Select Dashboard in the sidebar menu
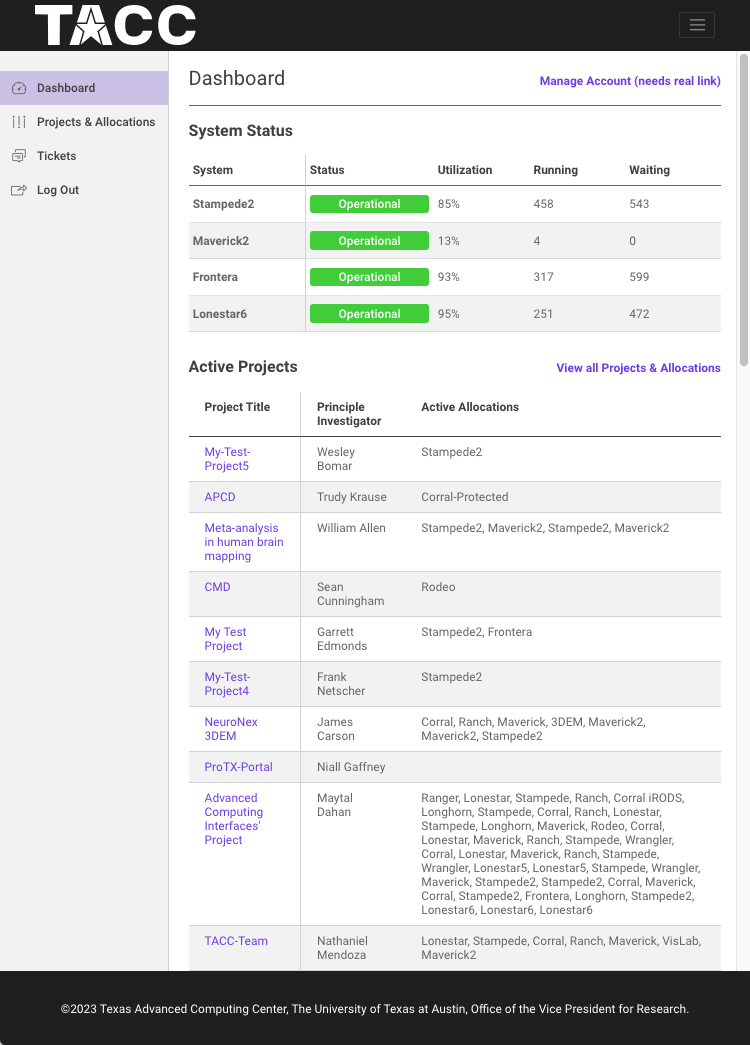 [x=84, y=88]
